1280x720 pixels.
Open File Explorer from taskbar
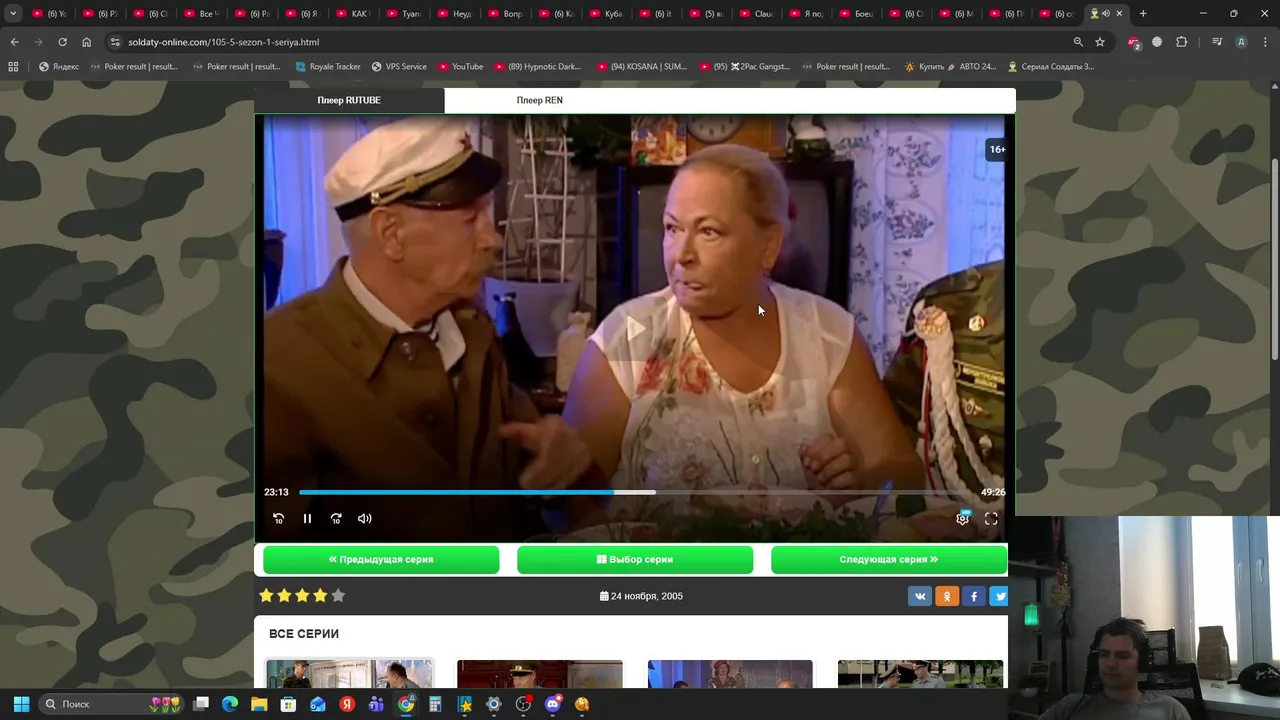click(x=259, y=704)
